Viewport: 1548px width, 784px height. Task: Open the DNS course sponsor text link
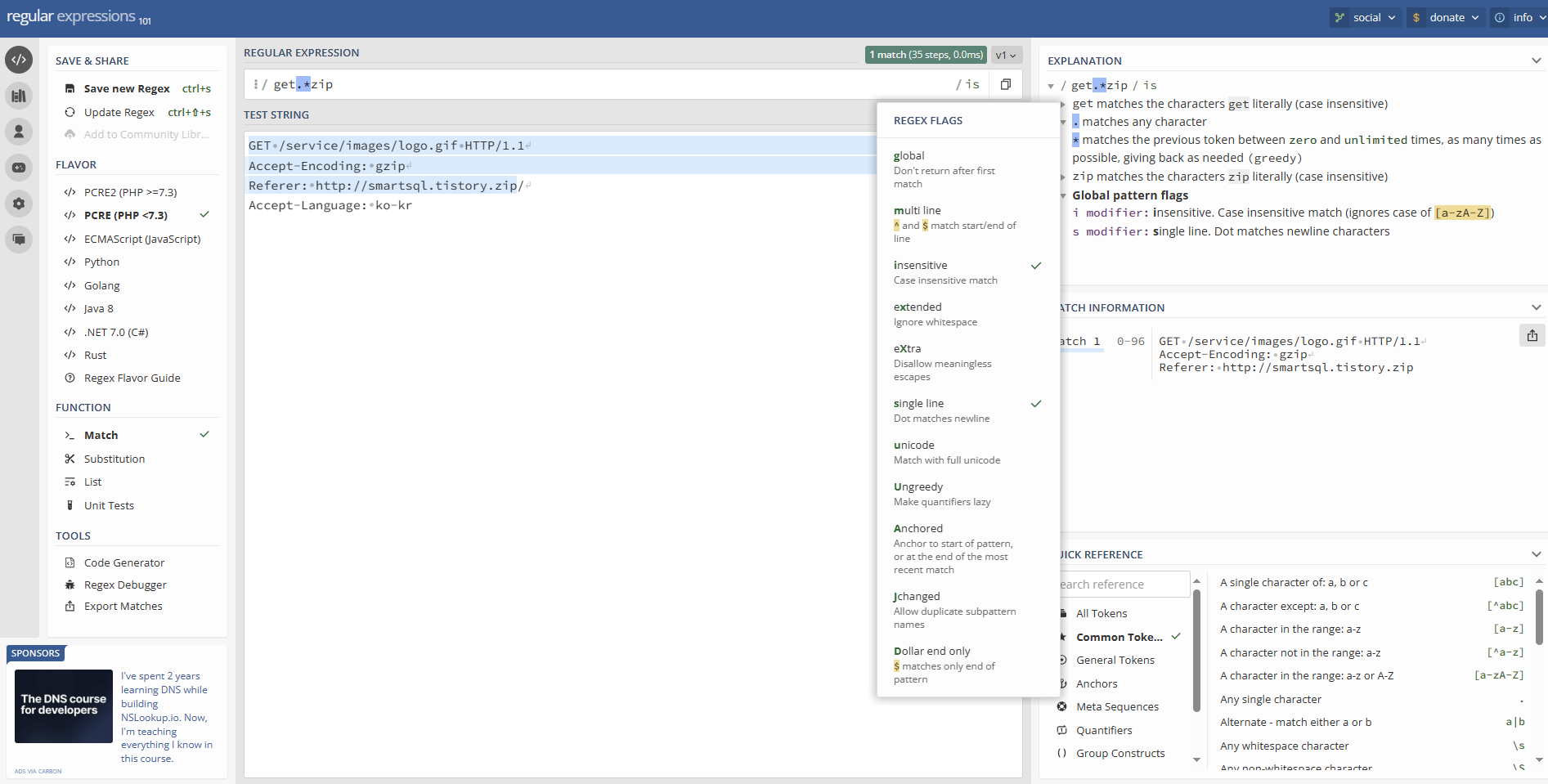167,717
